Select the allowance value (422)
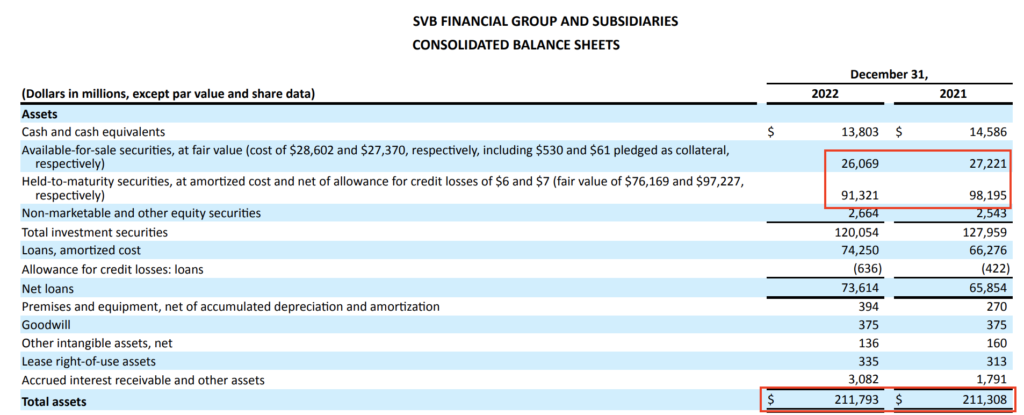 click(x=995, y=269)
